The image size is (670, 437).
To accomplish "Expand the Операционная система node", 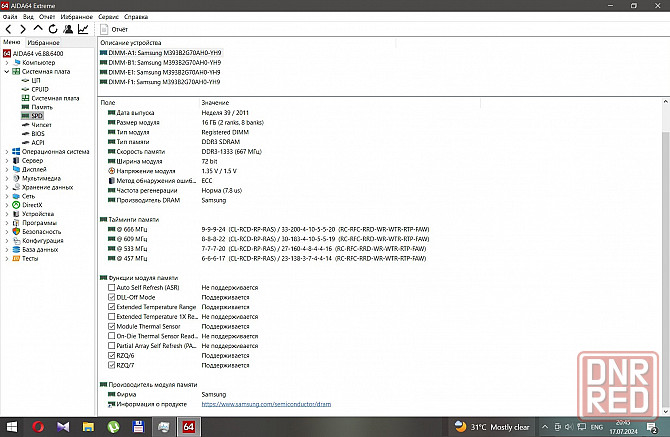I will [x=7, y=152].
